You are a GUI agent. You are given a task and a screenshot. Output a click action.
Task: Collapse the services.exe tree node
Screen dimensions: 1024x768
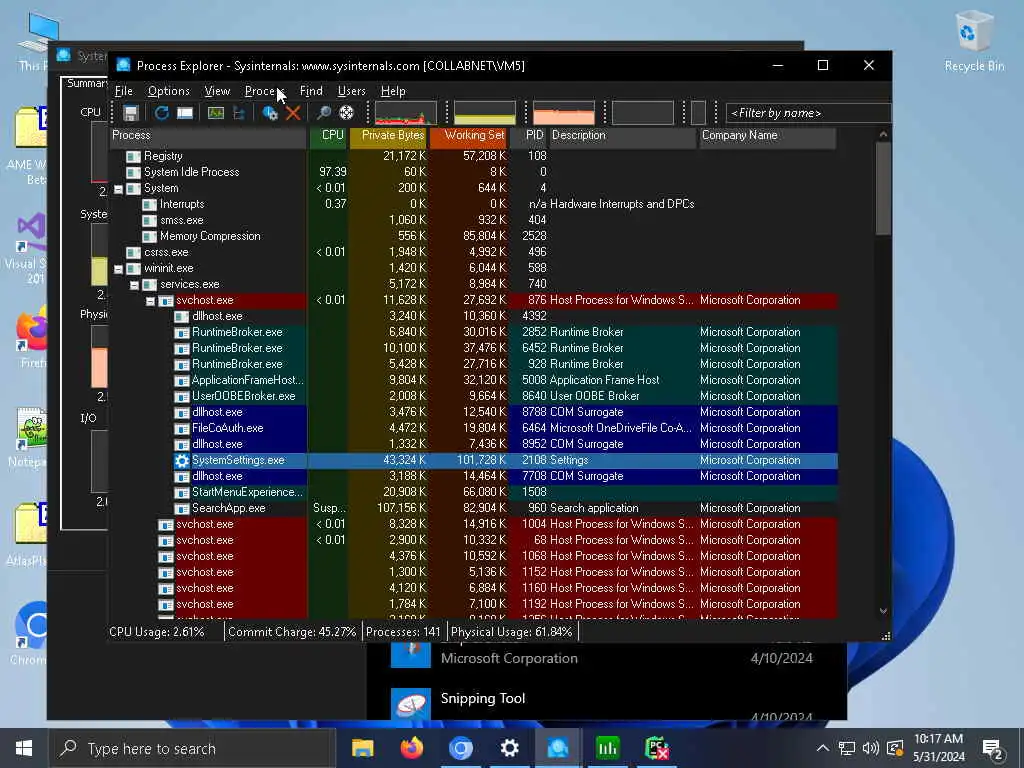coord(134,285)
